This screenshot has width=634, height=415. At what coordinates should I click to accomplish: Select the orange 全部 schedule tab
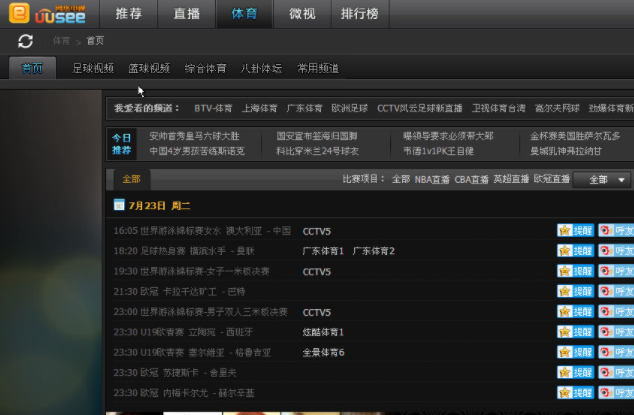point(132,179)
